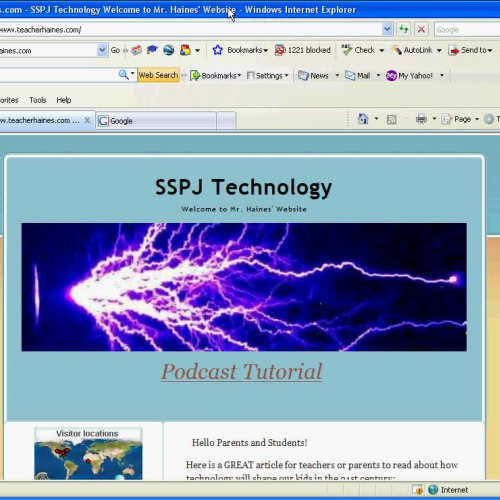Click the Google toolbar search input field
The width and height of the screenshot is (500, 500).
coord(48,50)
